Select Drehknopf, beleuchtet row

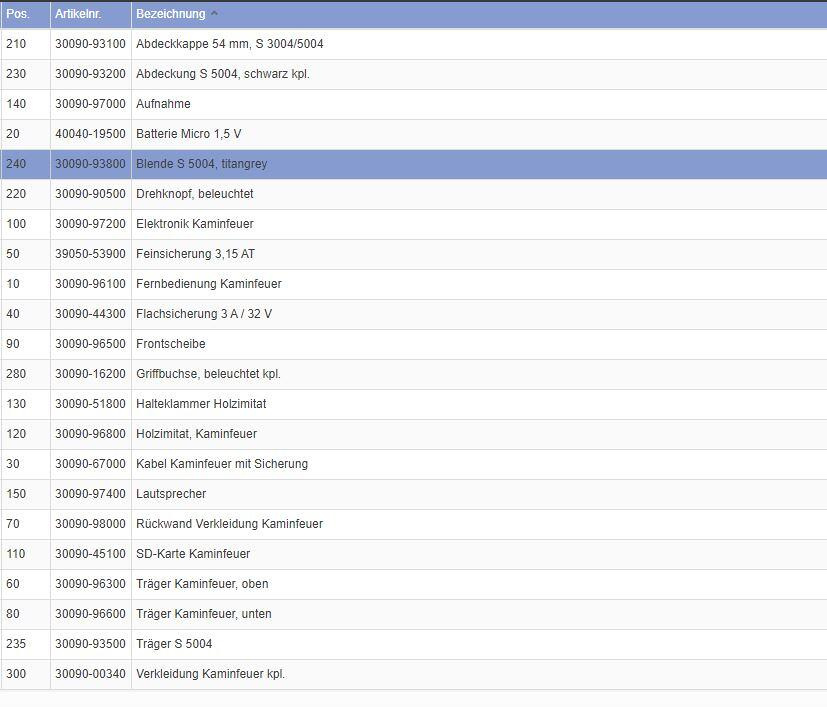pyautogui.click(x=194, y=194)
